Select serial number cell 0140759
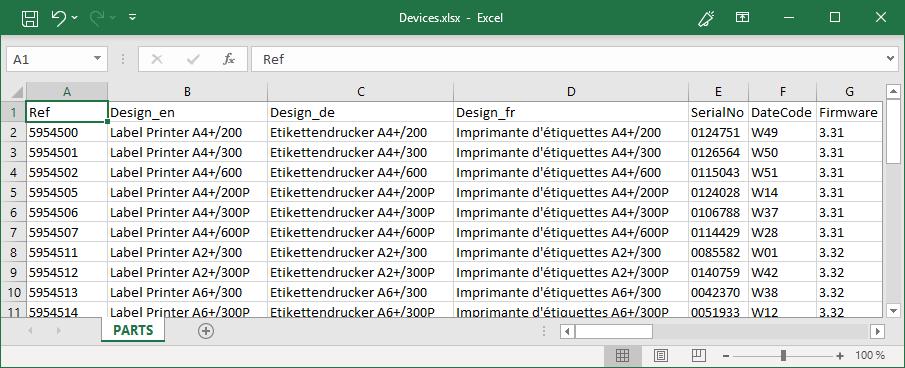Viewport: 905px width, 368px height. point(719,272)
